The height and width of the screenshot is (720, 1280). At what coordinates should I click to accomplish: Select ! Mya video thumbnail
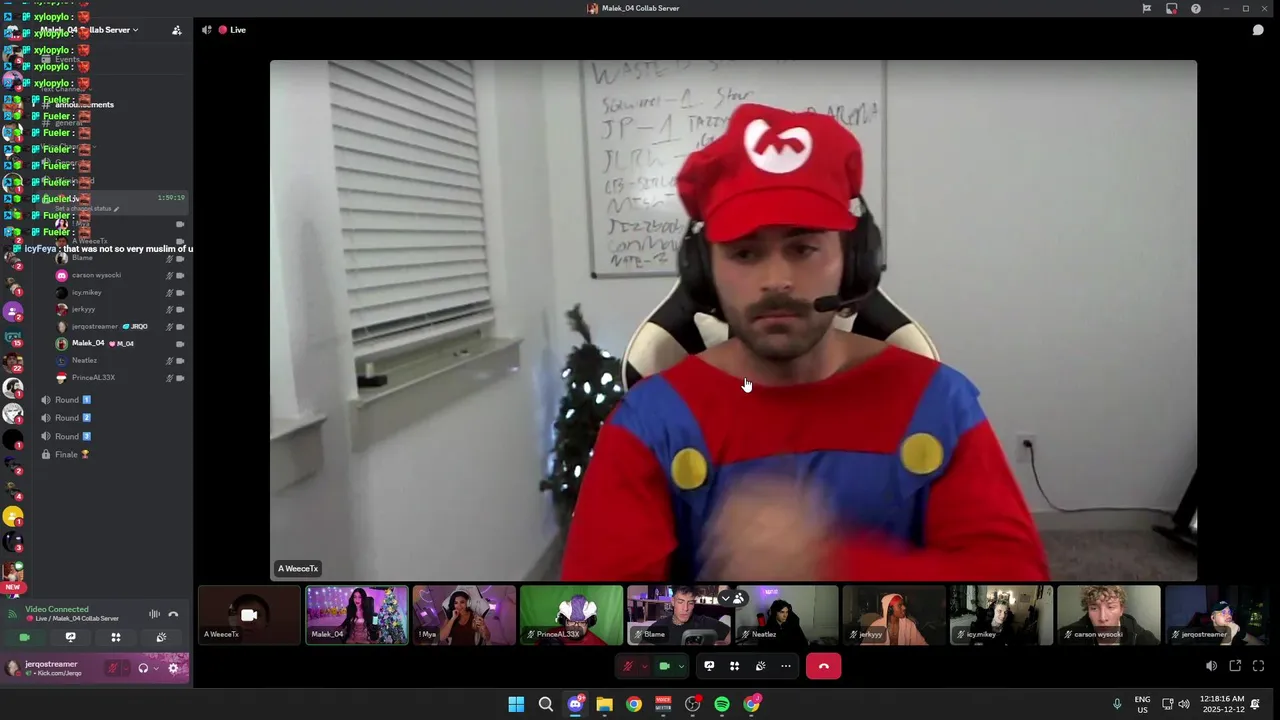[x=464, y=615]
